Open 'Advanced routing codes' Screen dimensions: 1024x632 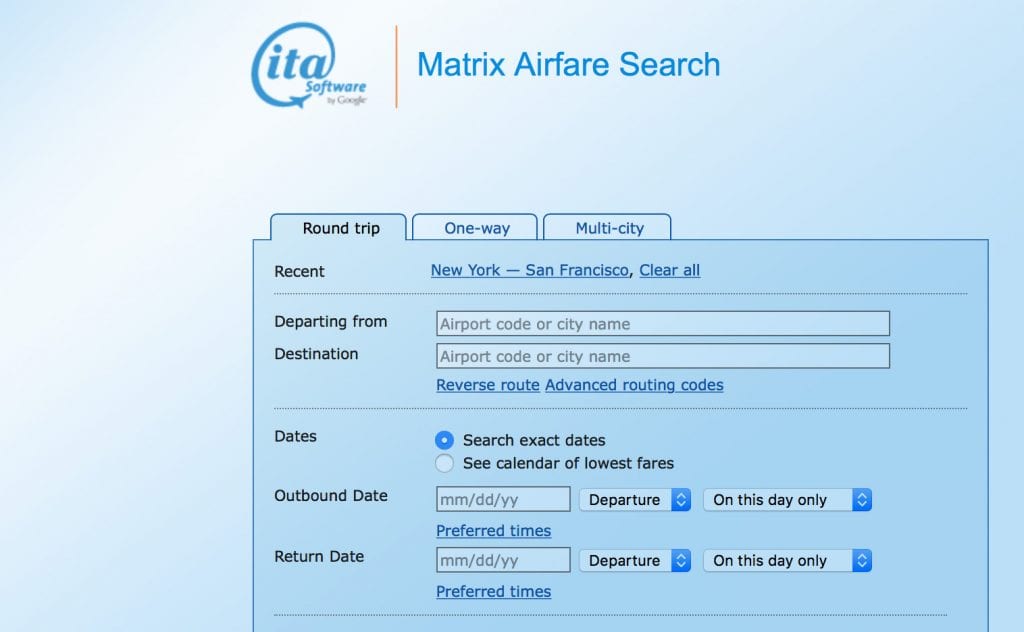pos(633,385)
